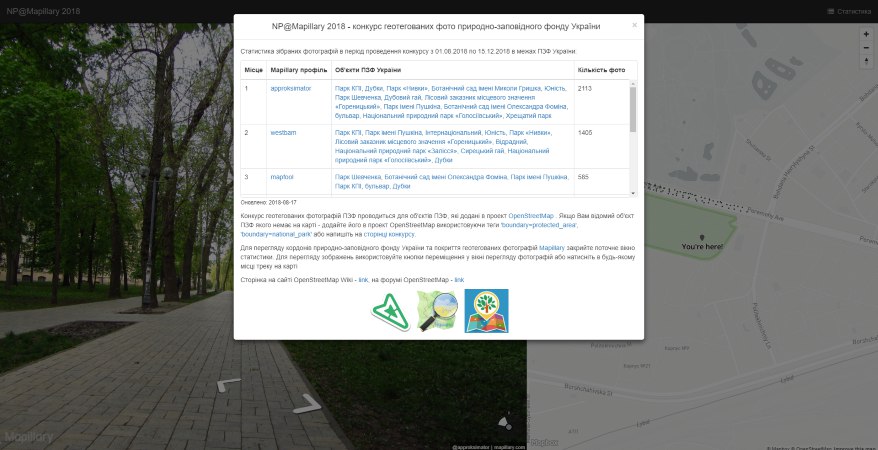Open 'Ботанічний сад імені Олександра Фоміна' in approksimator's row
This screenshot has height=450, width=878.
(x=506, y=106)
